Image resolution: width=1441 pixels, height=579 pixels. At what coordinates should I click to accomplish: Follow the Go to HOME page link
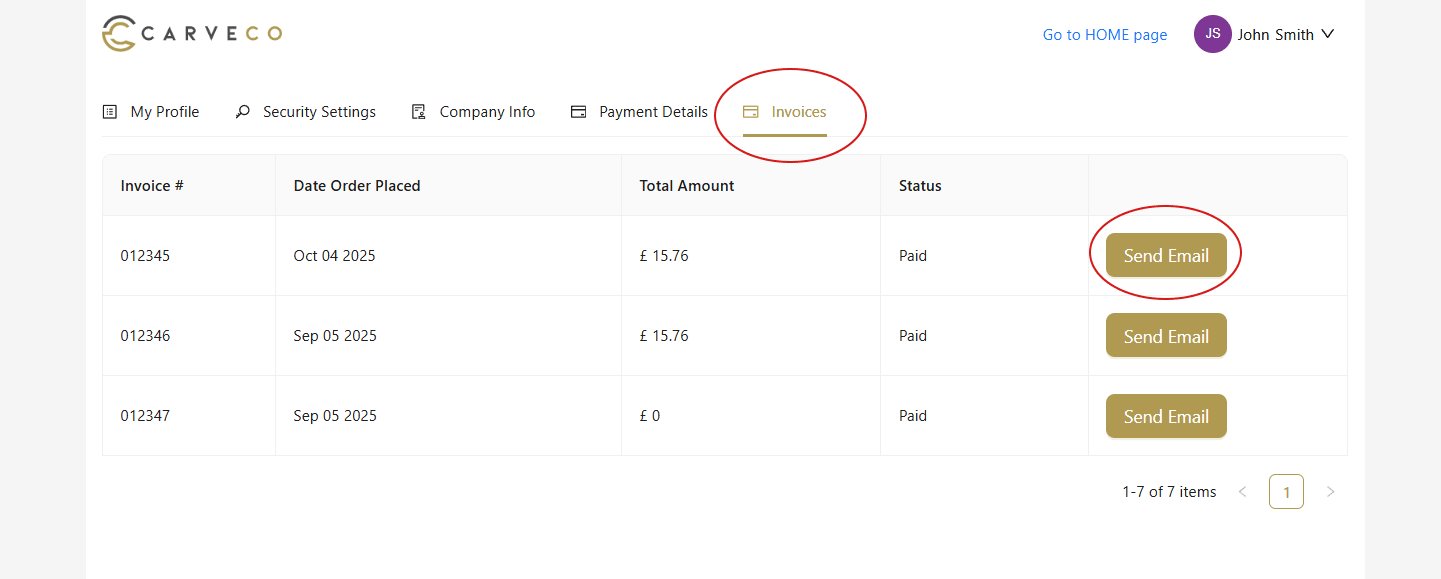tap(1105, 35)
